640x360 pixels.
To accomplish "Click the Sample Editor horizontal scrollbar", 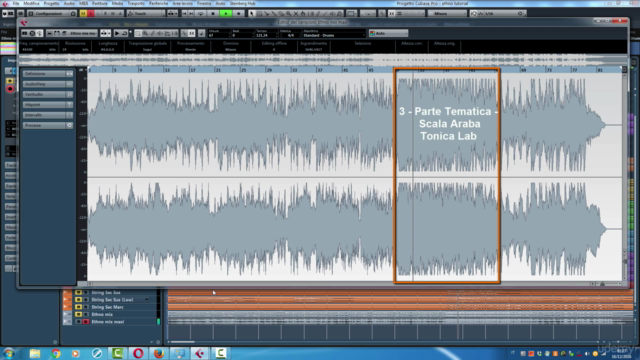I will tap(341, 284).
